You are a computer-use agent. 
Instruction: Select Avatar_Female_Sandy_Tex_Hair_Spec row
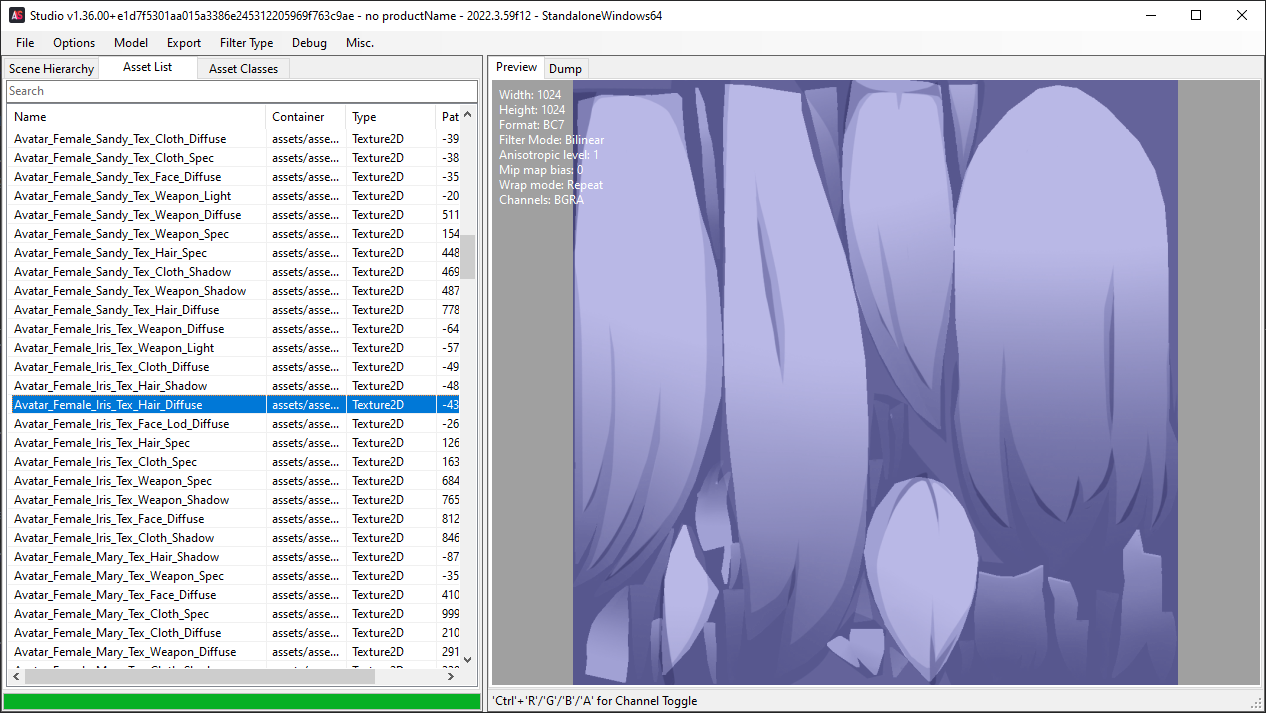coord(234,253)
